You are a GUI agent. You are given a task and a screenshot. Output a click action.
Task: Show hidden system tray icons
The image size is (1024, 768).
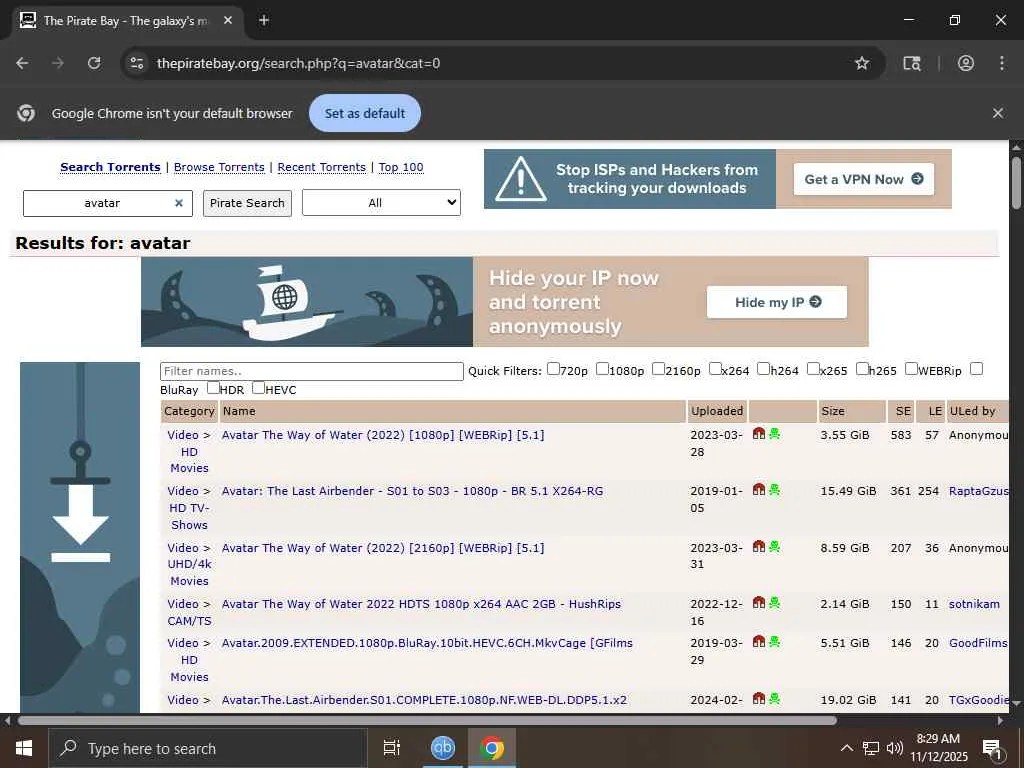point(846,748)
